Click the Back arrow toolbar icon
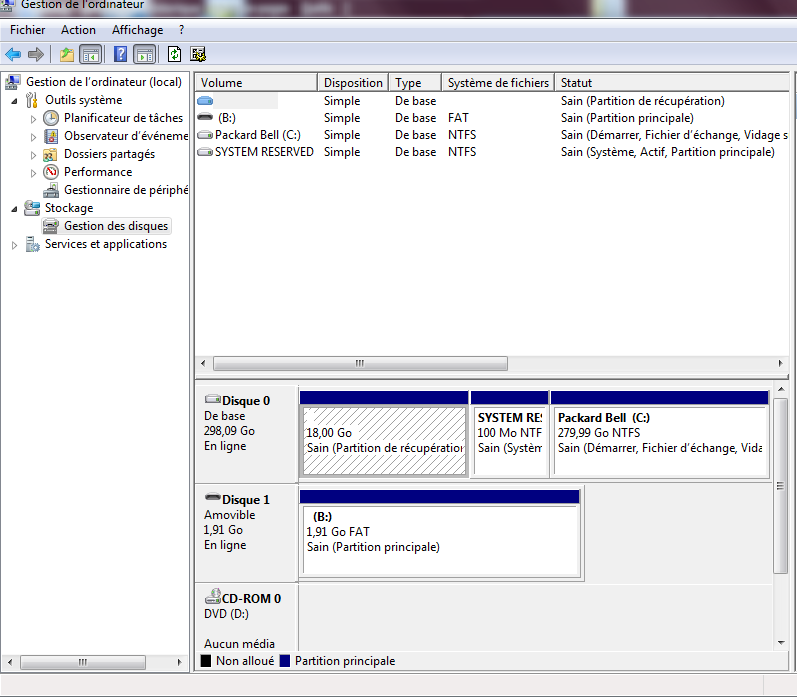Screen dimensions: 797x697 tap(13, 54)
